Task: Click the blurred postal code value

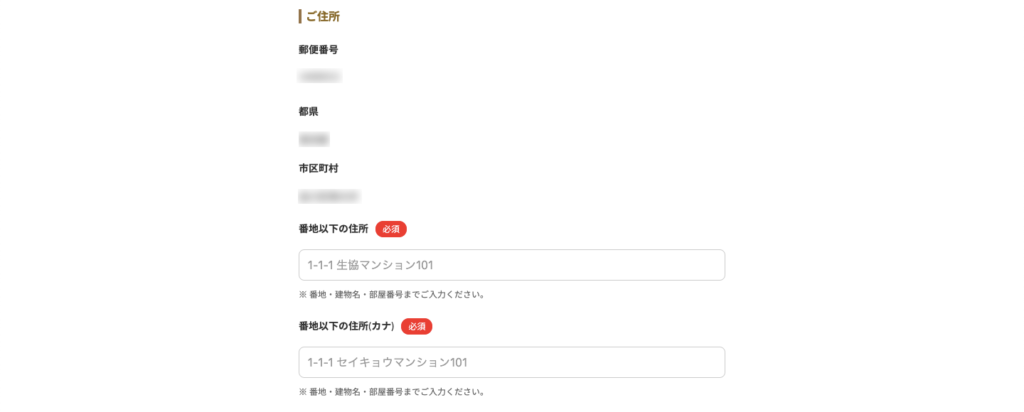Action: [x=319, y=76]
